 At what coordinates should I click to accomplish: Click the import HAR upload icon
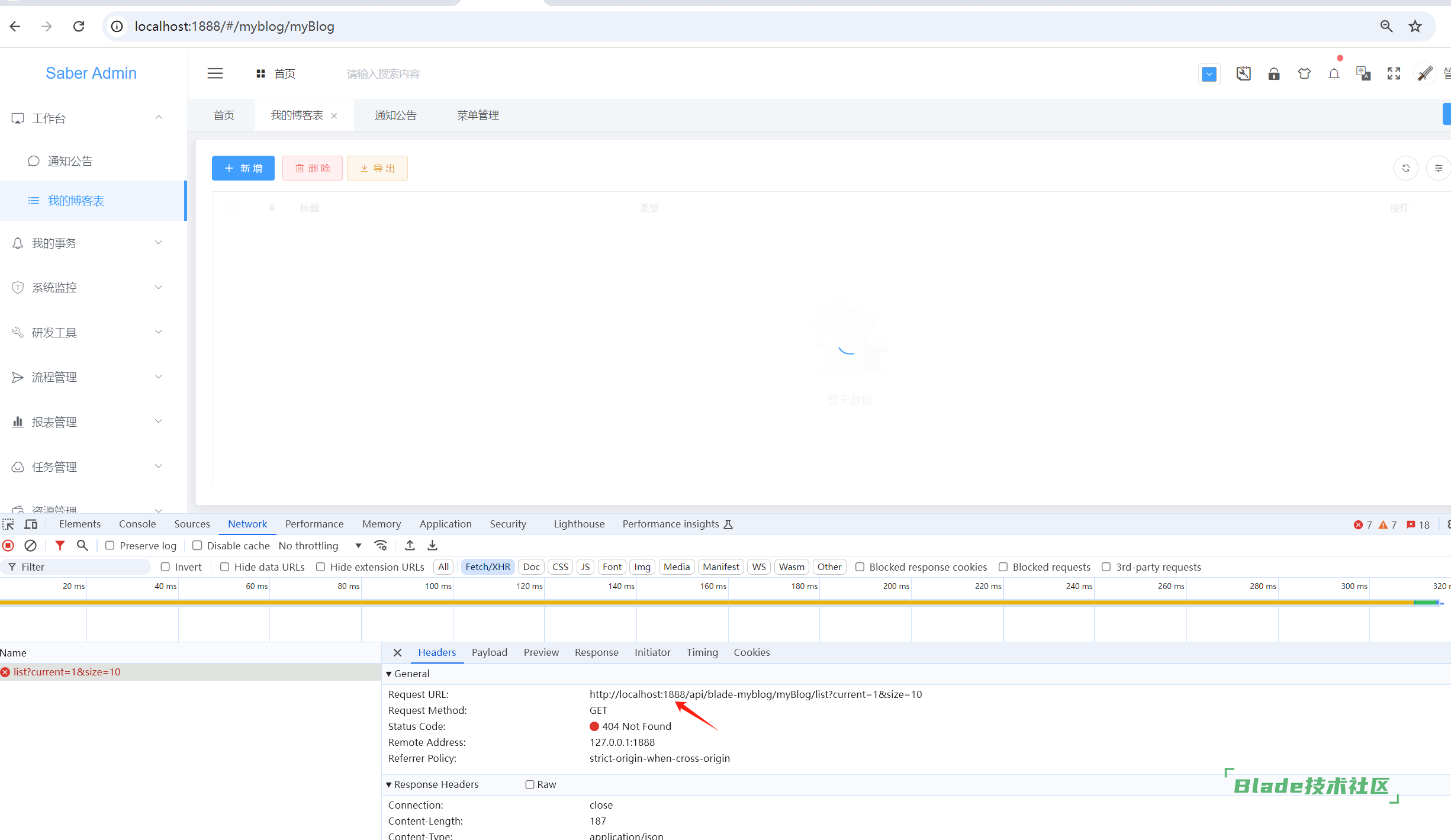(x=410, y=545)
